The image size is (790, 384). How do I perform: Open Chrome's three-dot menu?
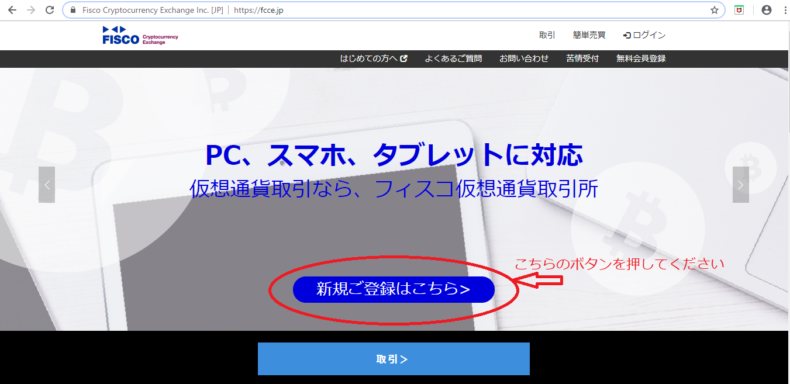(784, 10)
